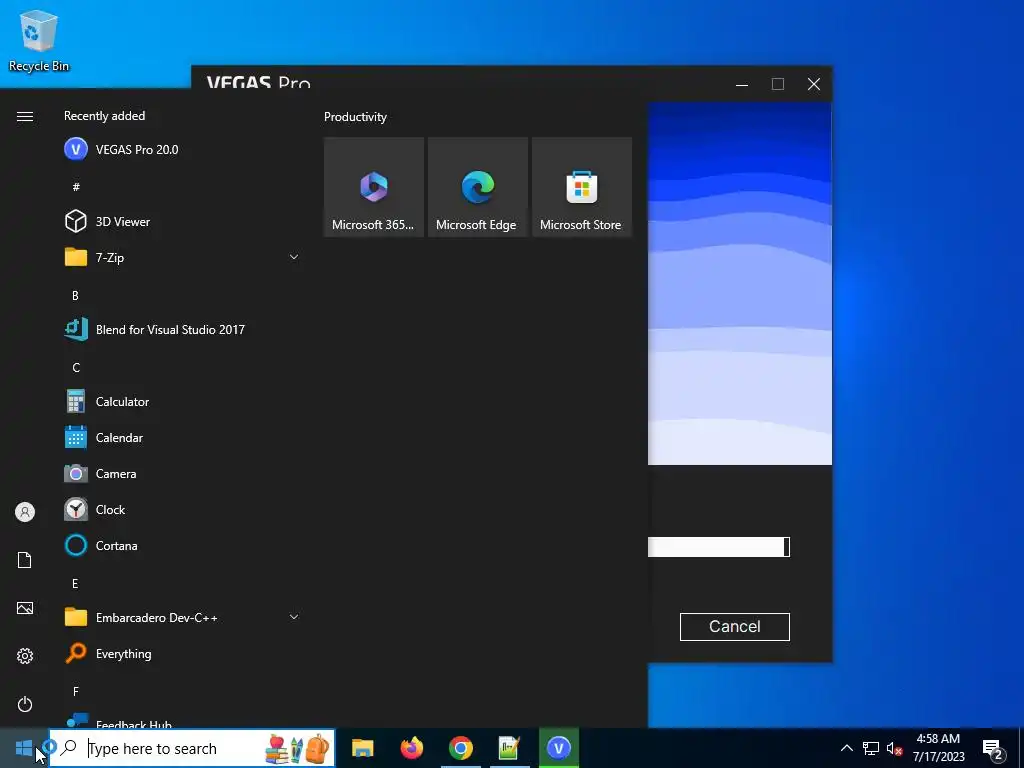Click the Windows Start button
Viewport: 1024px width, 768px height.
point(24,748)
